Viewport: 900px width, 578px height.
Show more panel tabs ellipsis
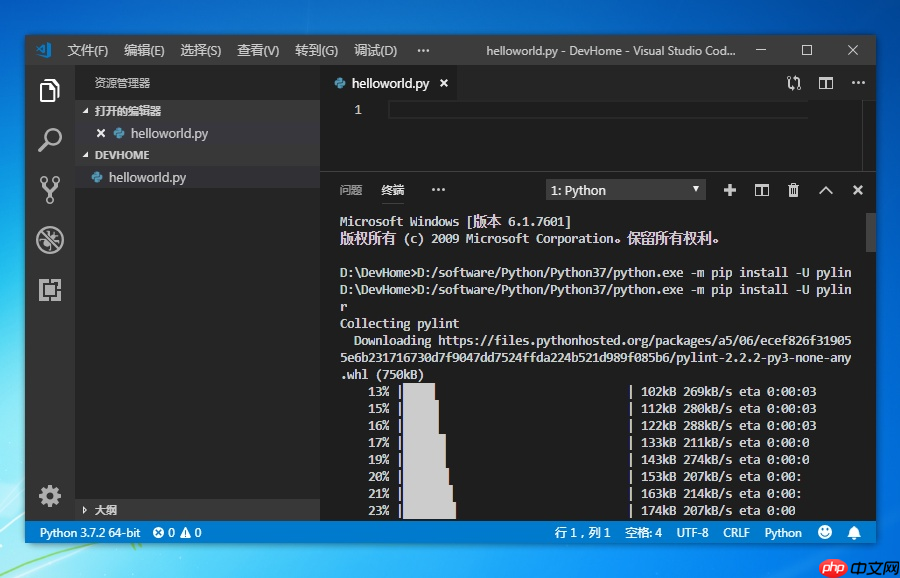point(438,190)
